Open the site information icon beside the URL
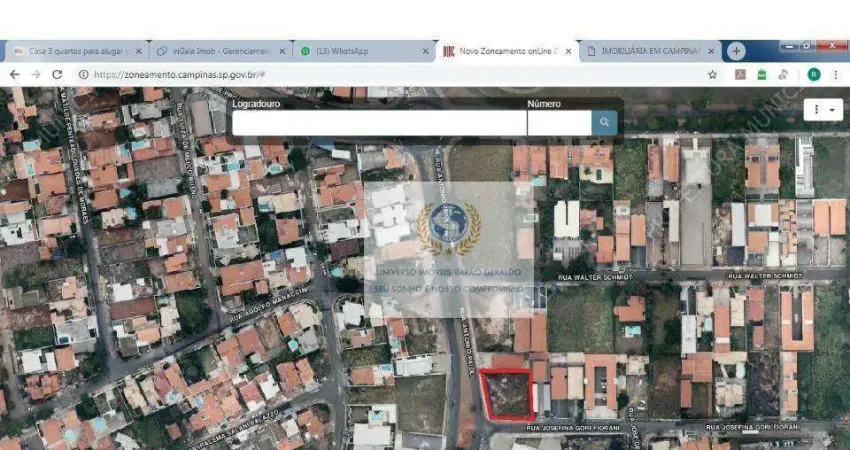The image size is (850, 450). (83, 75)
